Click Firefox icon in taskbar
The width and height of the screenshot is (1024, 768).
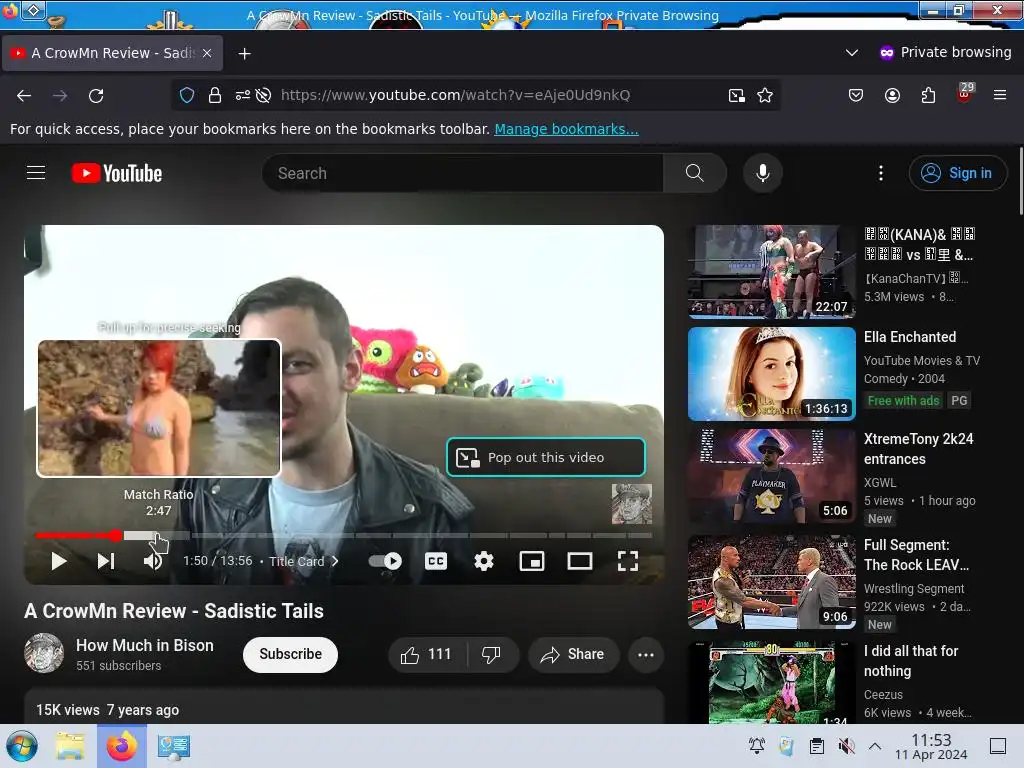[x=121, y=746]
